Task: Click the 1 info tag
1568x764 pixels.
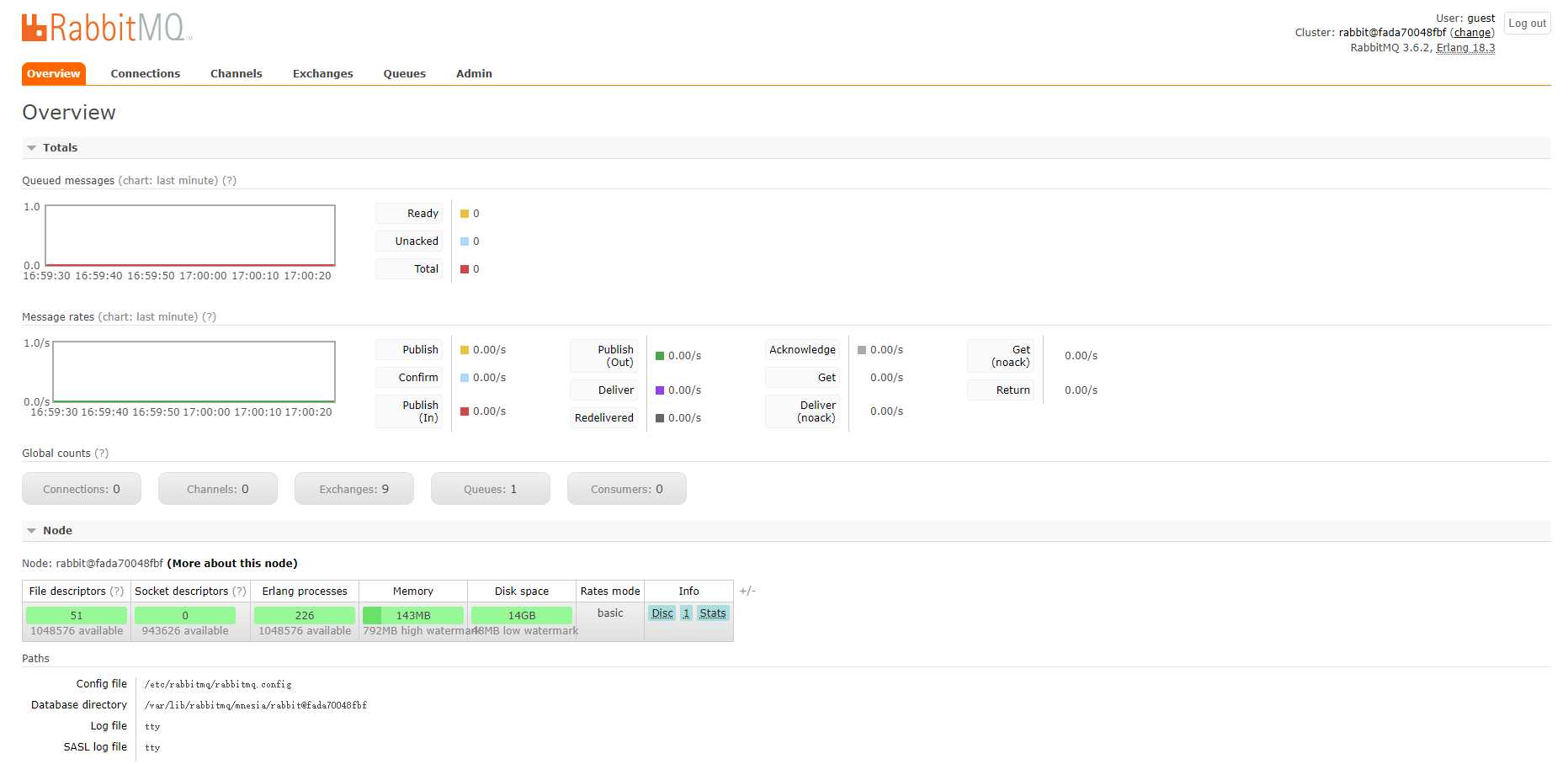Action: 686,613
